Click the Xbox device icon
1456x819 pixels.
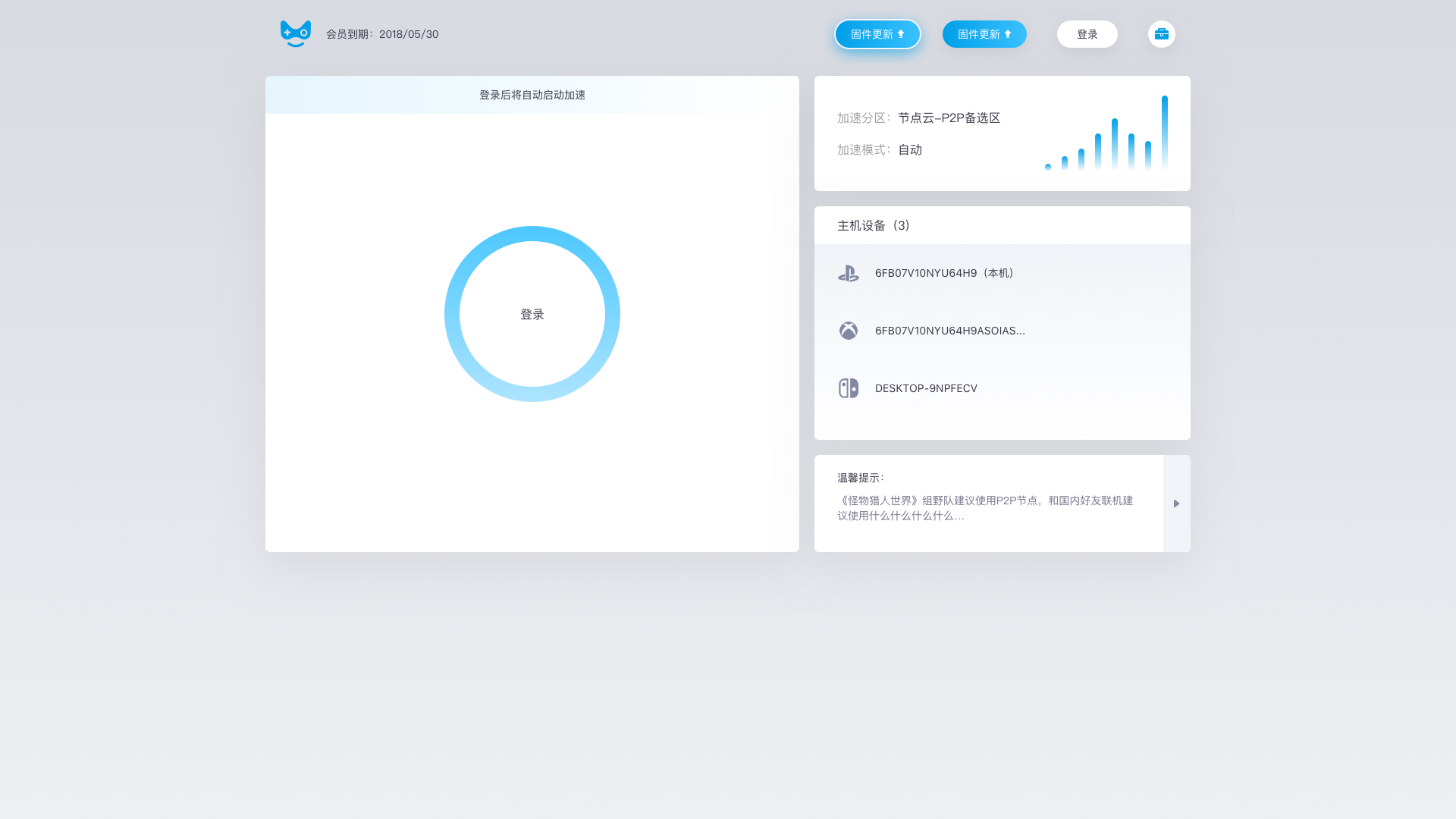click(849, 331)
